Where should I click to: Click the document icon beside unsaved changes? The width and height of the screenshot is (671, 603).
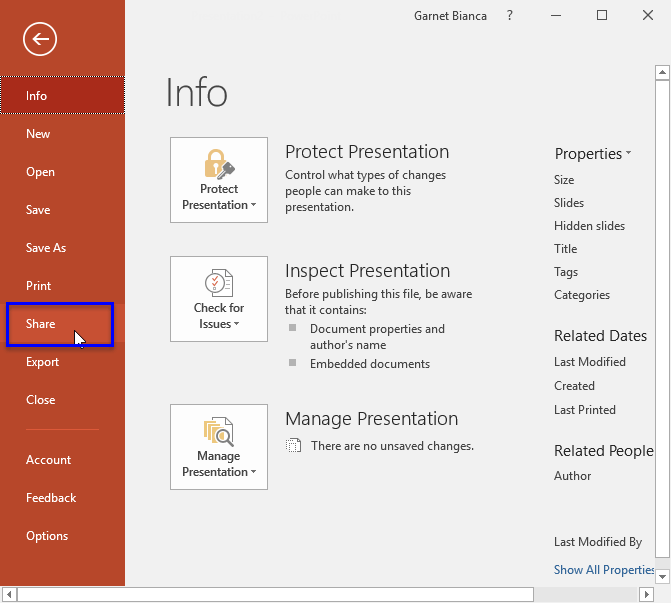click(293, 446)
